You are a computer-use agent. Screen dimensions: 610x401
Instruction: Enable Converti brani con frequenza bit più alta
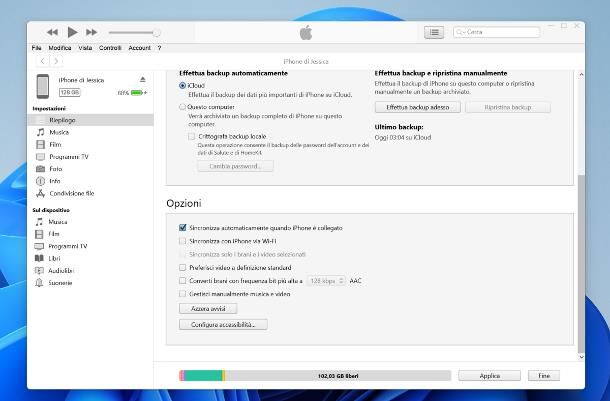[182, 280]
